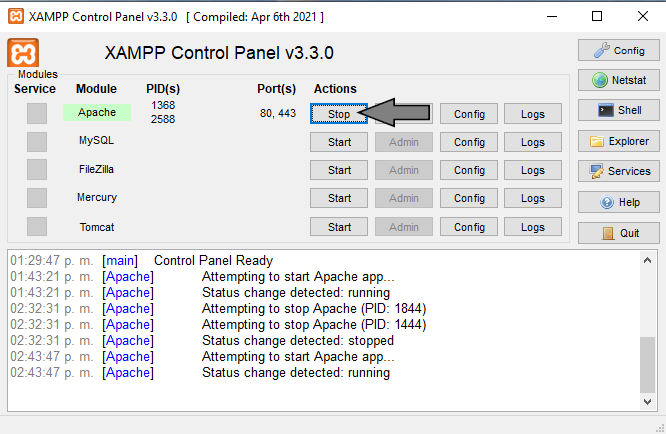Open the Apache Config menu
Image resolution: width=666 pixels, height=434 pixels.
pos(469,114)
